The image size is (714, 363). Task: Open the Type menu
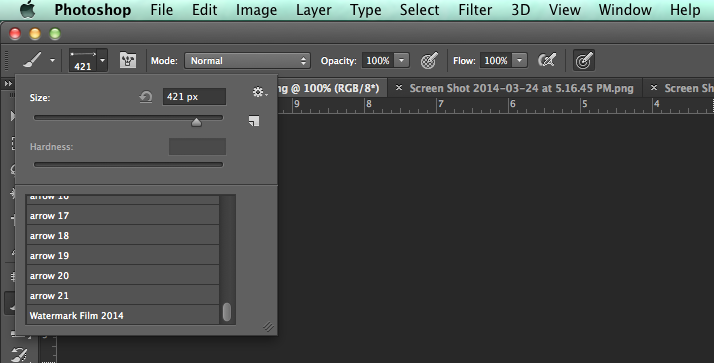coord(366,10)
